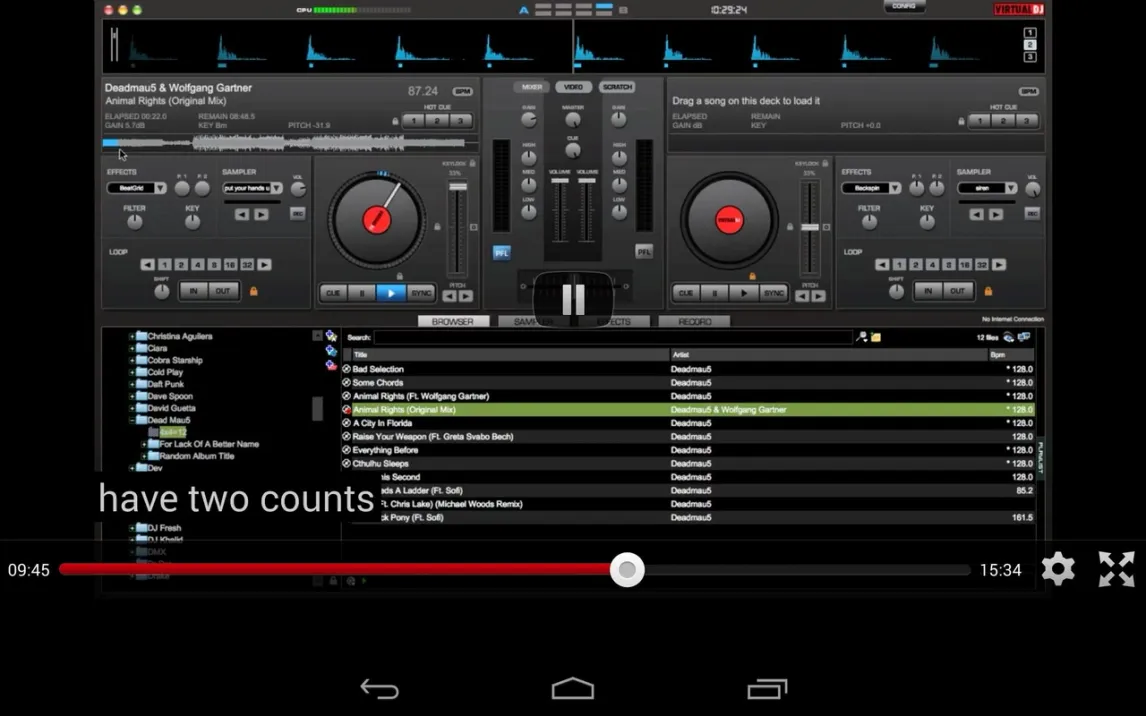Click the video progress bar scrubber
Viewport: 1146px width, 716px height.
627,569
